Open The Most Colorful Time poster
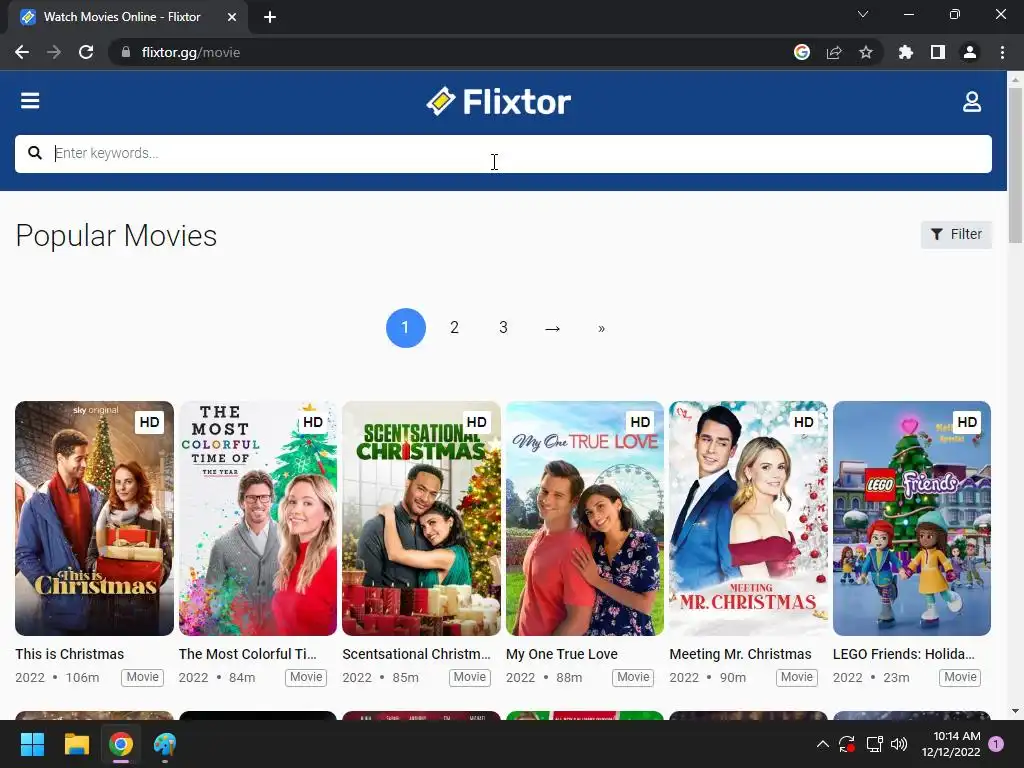Screen dimensions: 1024x768 click(258, 518)
